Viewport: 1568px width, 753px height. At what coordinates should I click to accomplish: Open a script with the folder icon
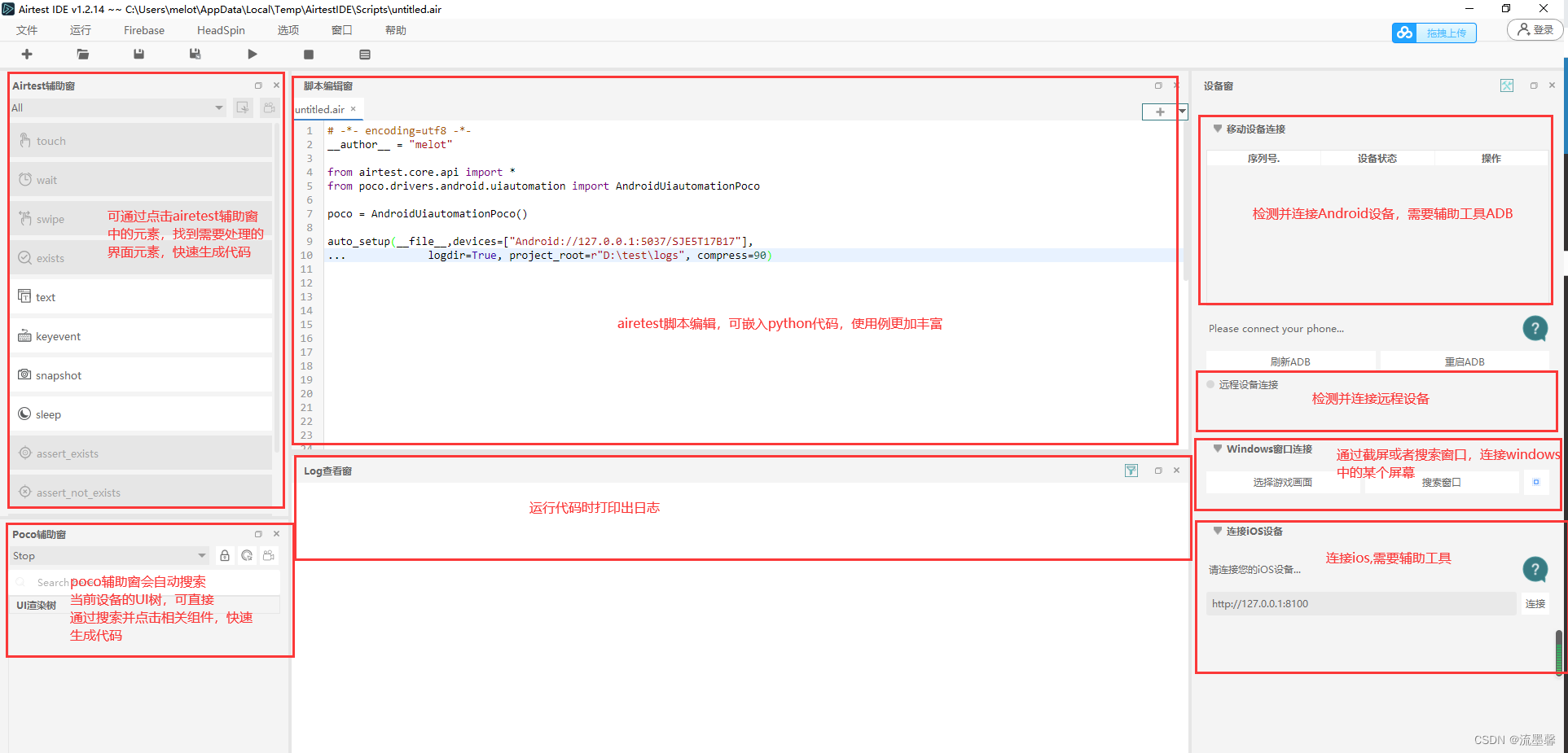[x=83, y=54]
